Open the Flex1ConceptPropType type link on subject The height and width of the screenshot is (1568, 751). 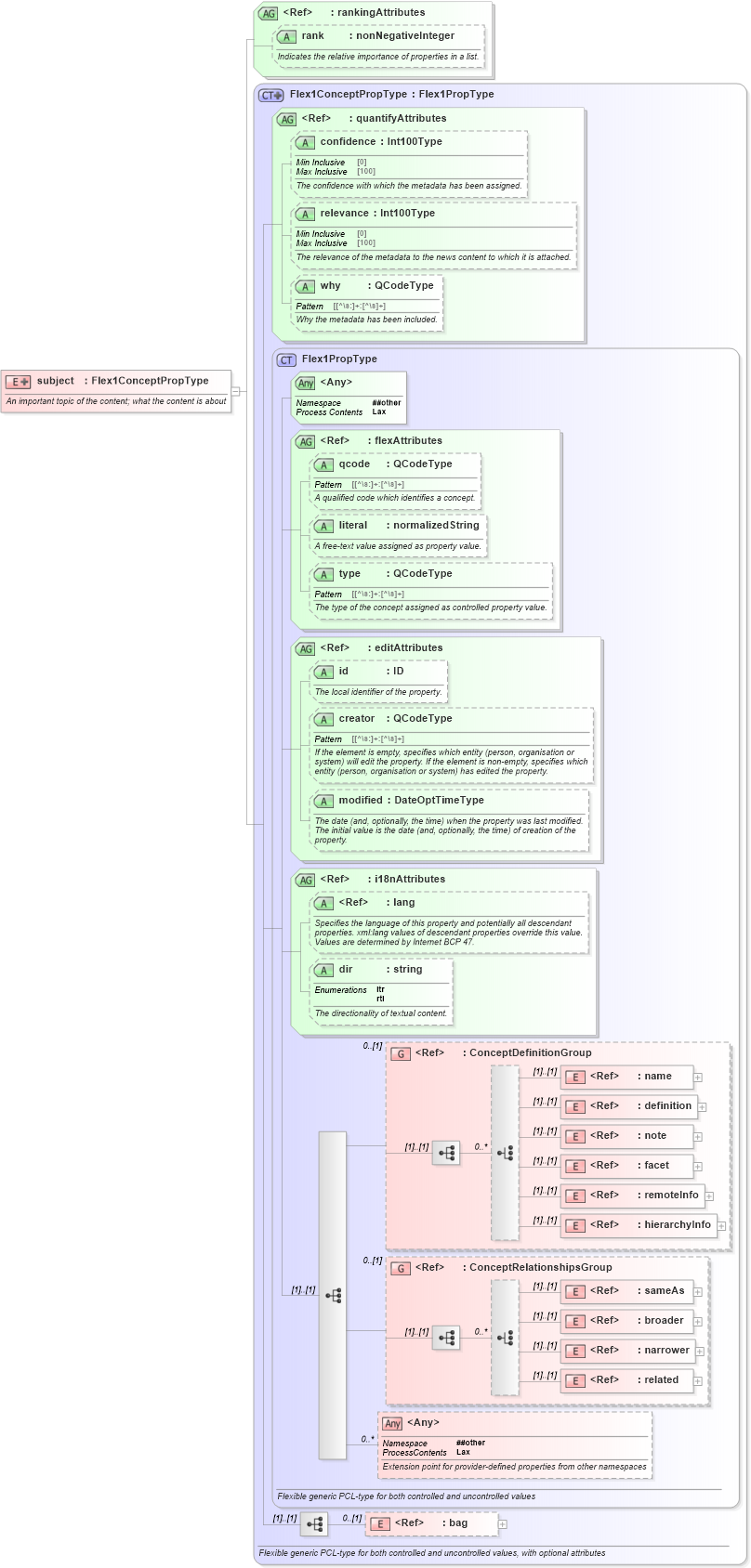(x=150, y=381)
